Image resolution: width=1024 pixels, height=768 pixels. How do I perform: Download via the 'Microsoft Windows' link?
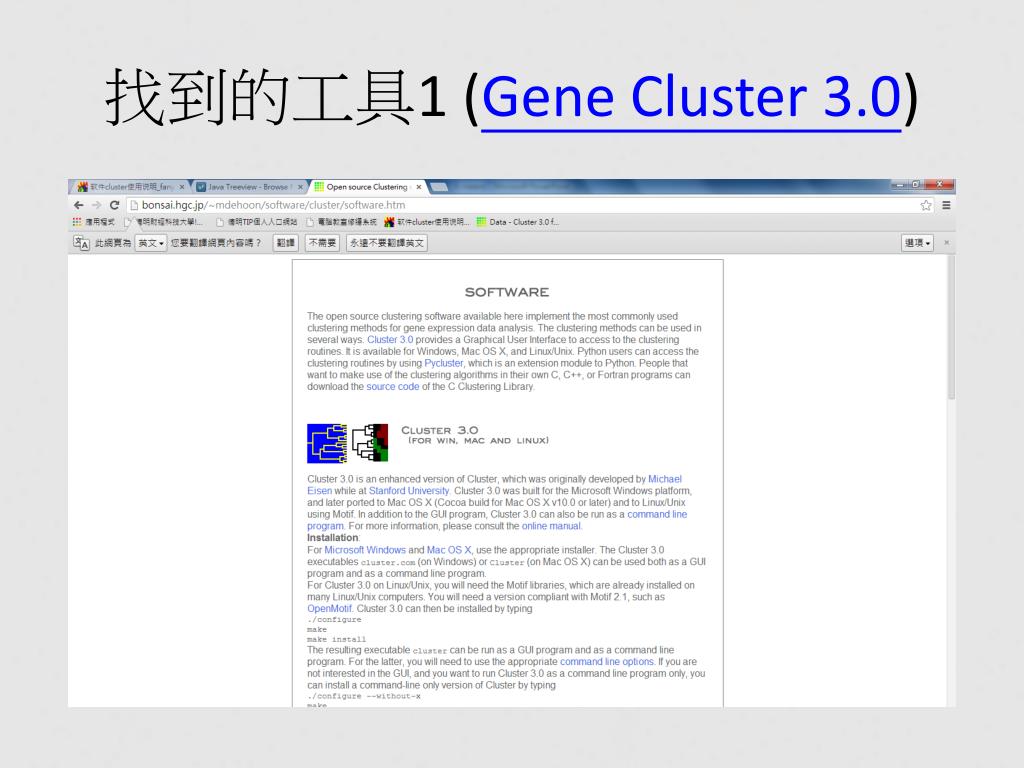365,551
